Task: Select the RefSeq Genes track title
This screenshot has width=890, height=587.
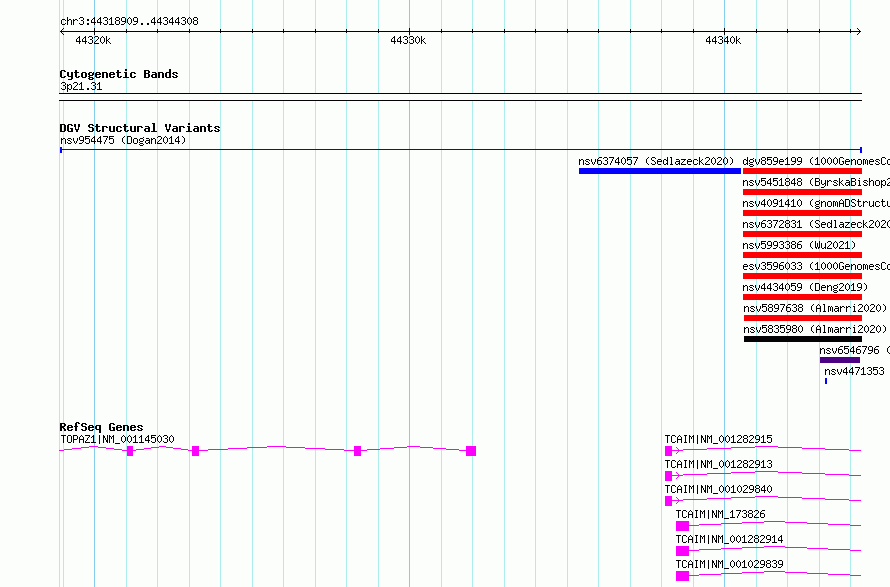Action: coord(101,427)
